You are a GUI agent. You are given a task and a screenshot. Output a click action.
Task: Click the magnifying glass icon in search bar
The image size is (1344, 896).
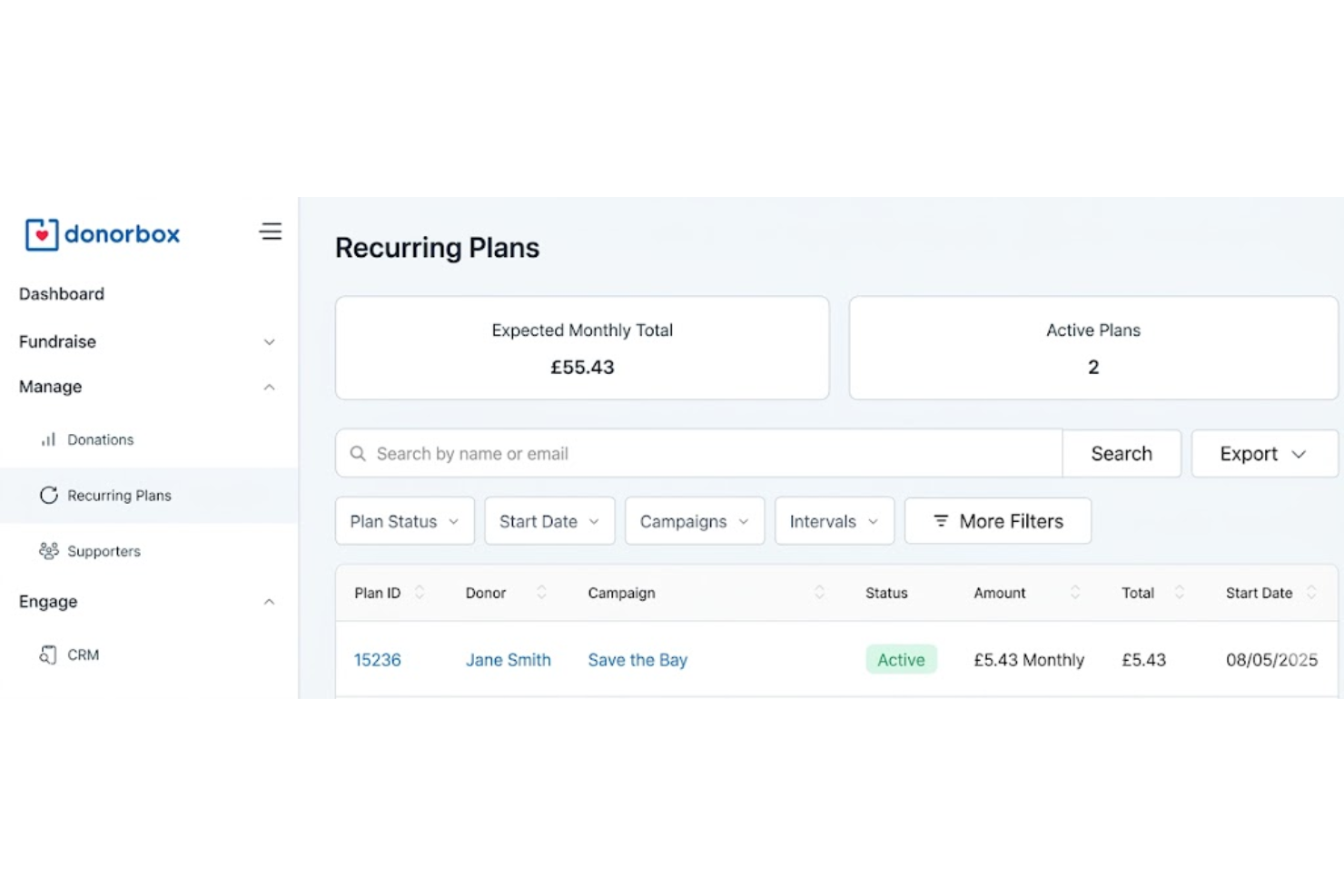tap(358, 453)
